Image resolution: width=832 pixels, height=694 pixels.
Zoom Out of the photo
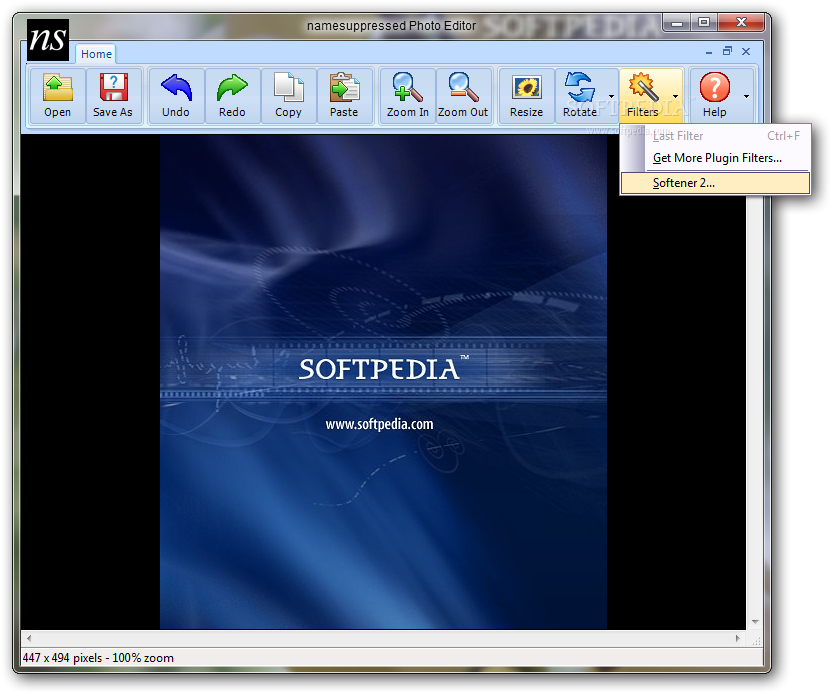click(x=463, y=96)
